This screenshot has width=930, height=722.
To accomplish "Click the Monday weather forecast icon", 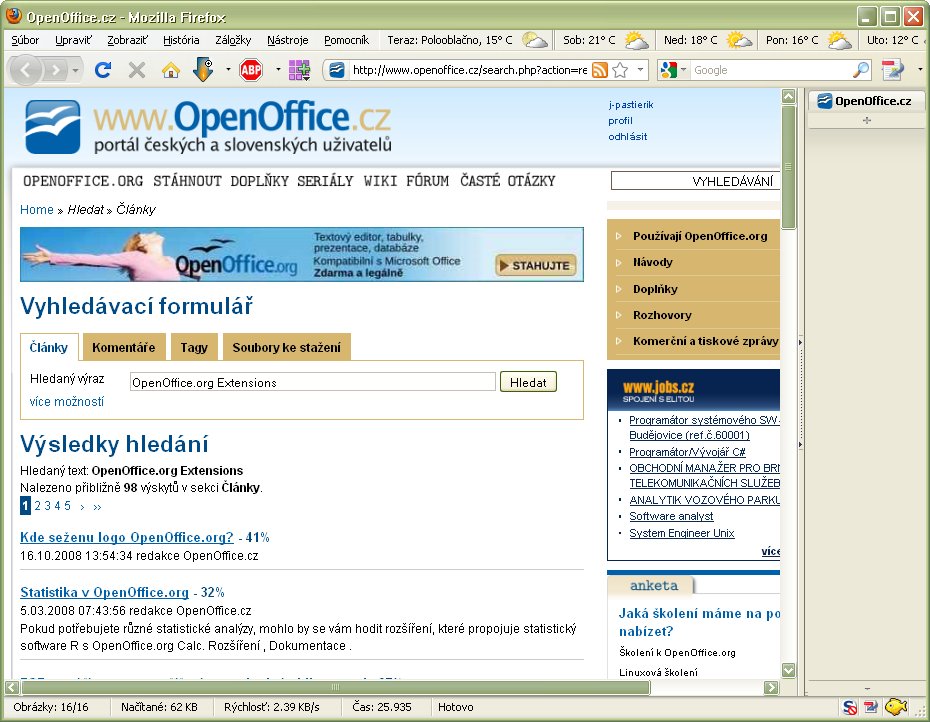I will [x=840, y=40].
